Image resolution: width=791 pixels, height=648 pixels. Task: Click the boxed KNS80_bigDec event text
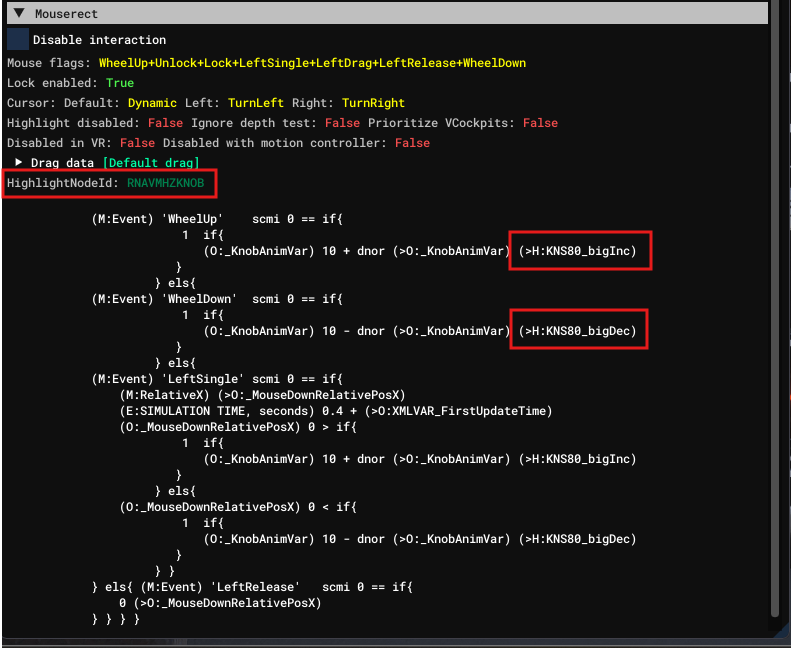click(579, 330)
